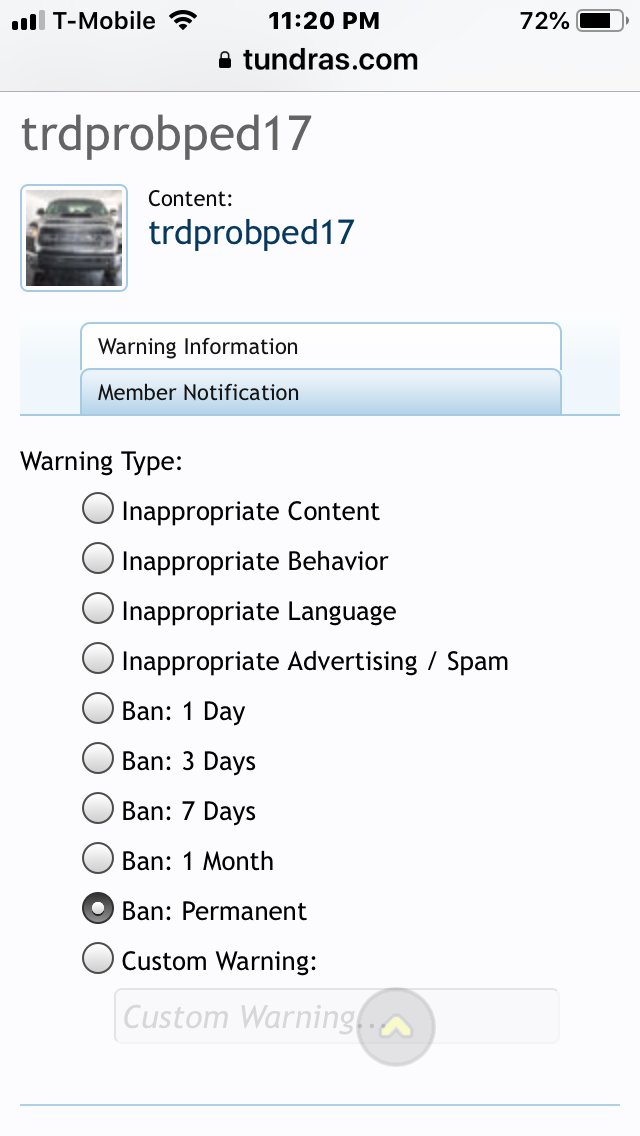
Task: Tap the cellular signal bars icon
Action: point(28,21)
